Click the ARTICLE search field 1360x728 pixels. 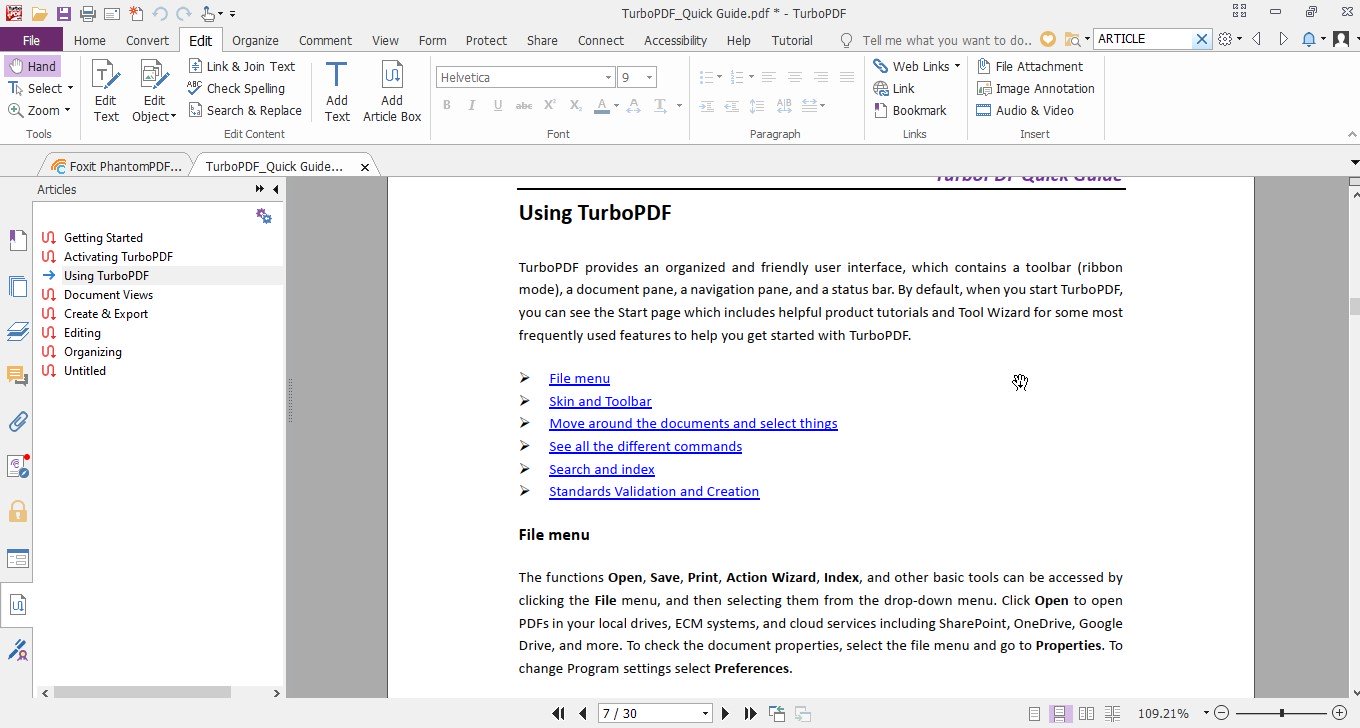click(1144, 39)
